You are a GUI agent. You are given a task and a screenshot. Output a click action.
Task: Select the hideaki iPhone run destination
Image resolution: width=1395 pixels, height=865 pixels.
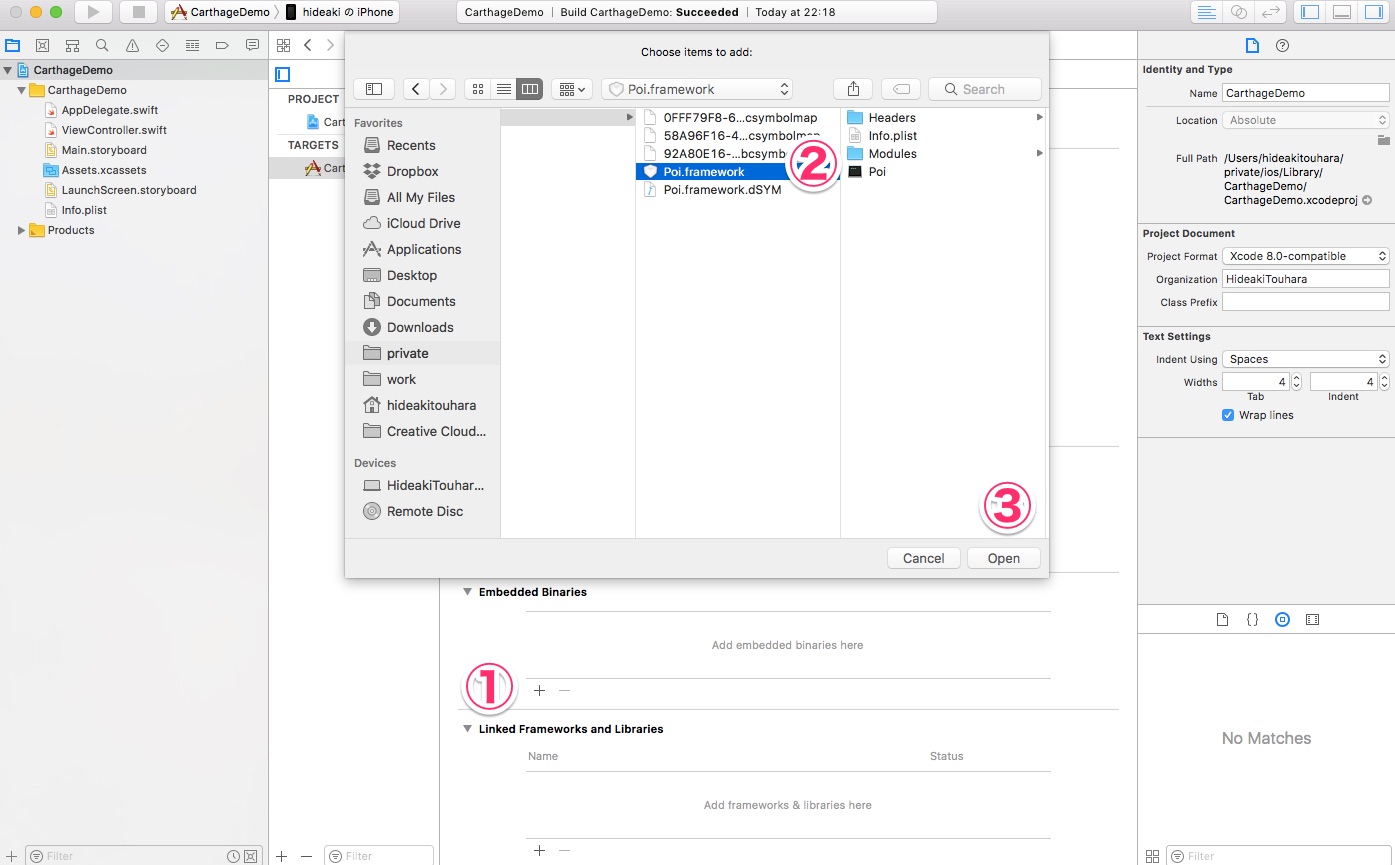point(340,12)
